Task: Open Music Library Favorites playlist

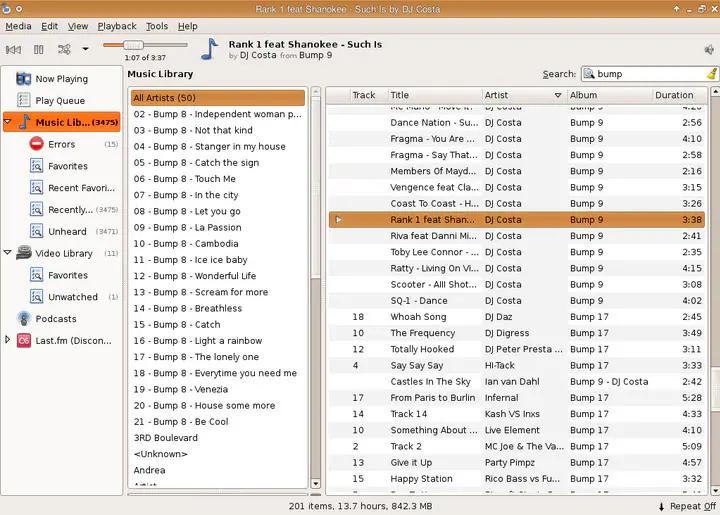Action: [x=68, y=166]
